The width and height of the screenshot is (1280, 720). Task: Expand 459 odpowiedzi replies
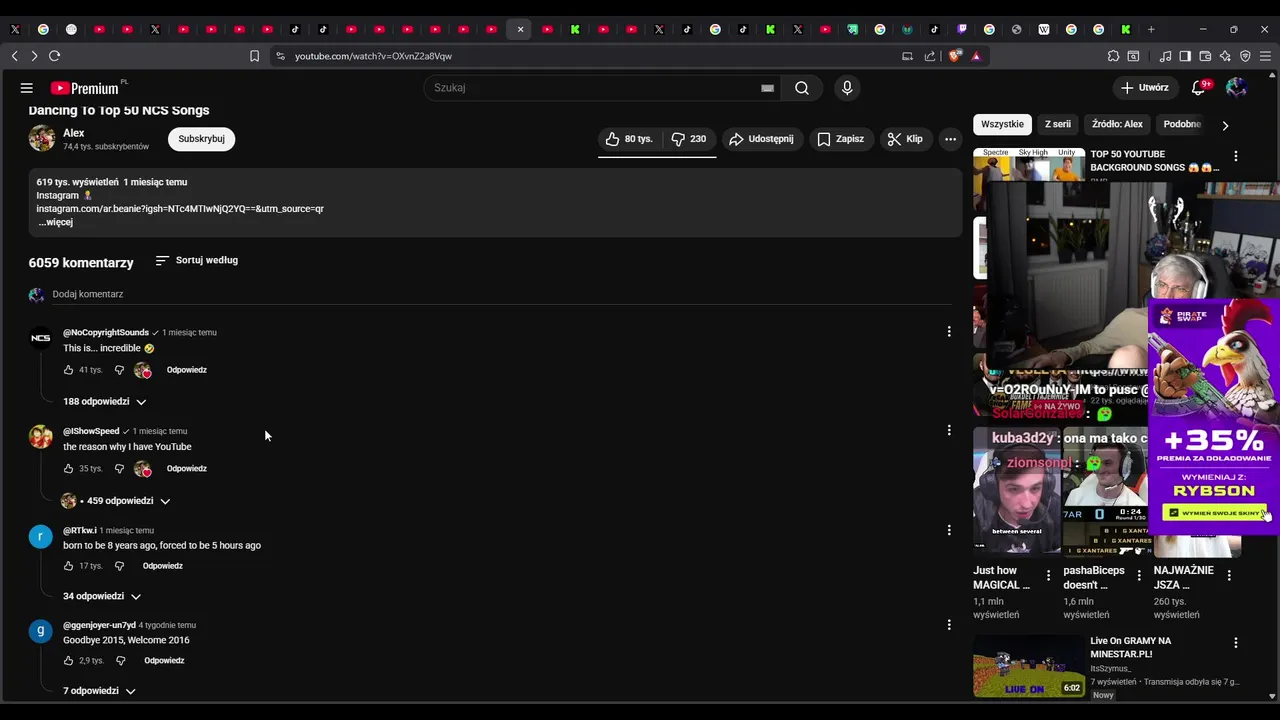[115, 501]
